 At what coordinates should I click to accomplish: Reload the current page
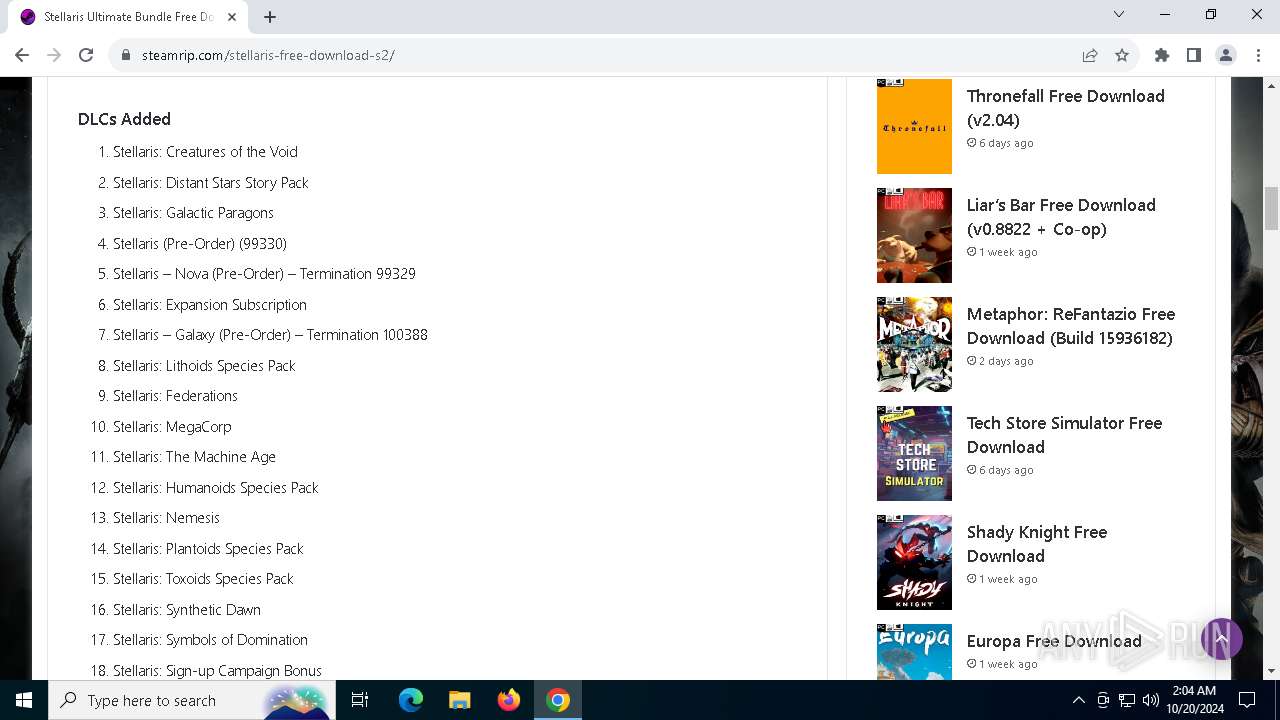[86, 55]
